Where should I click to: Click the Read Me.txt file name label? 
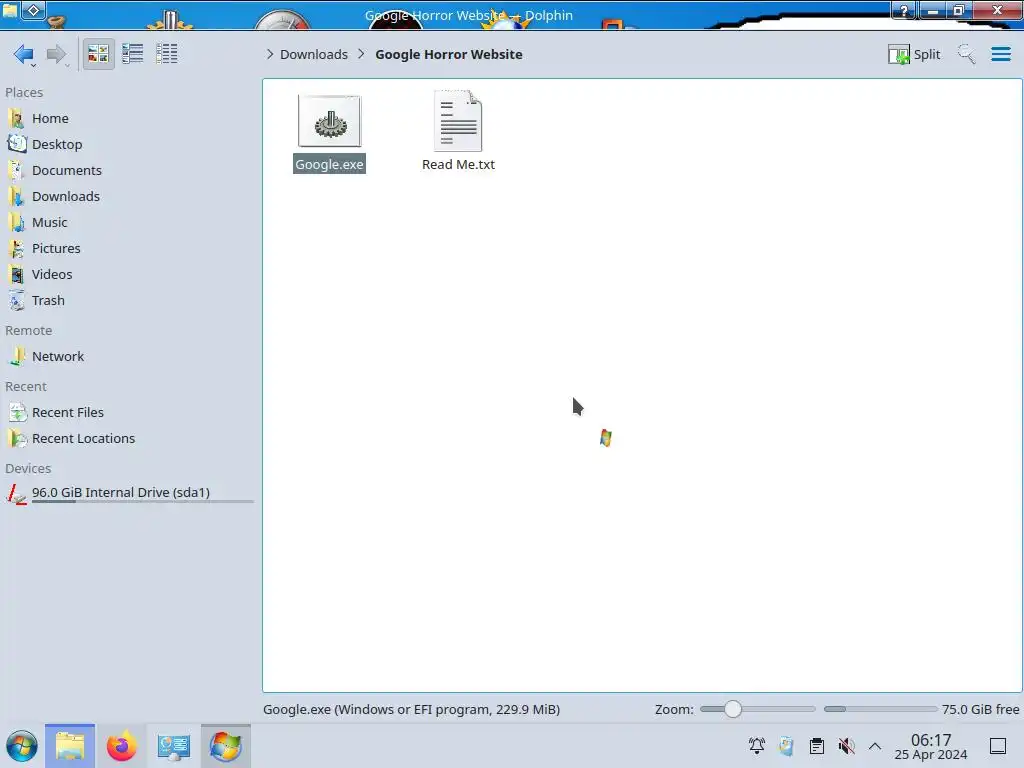coord(458,165)
